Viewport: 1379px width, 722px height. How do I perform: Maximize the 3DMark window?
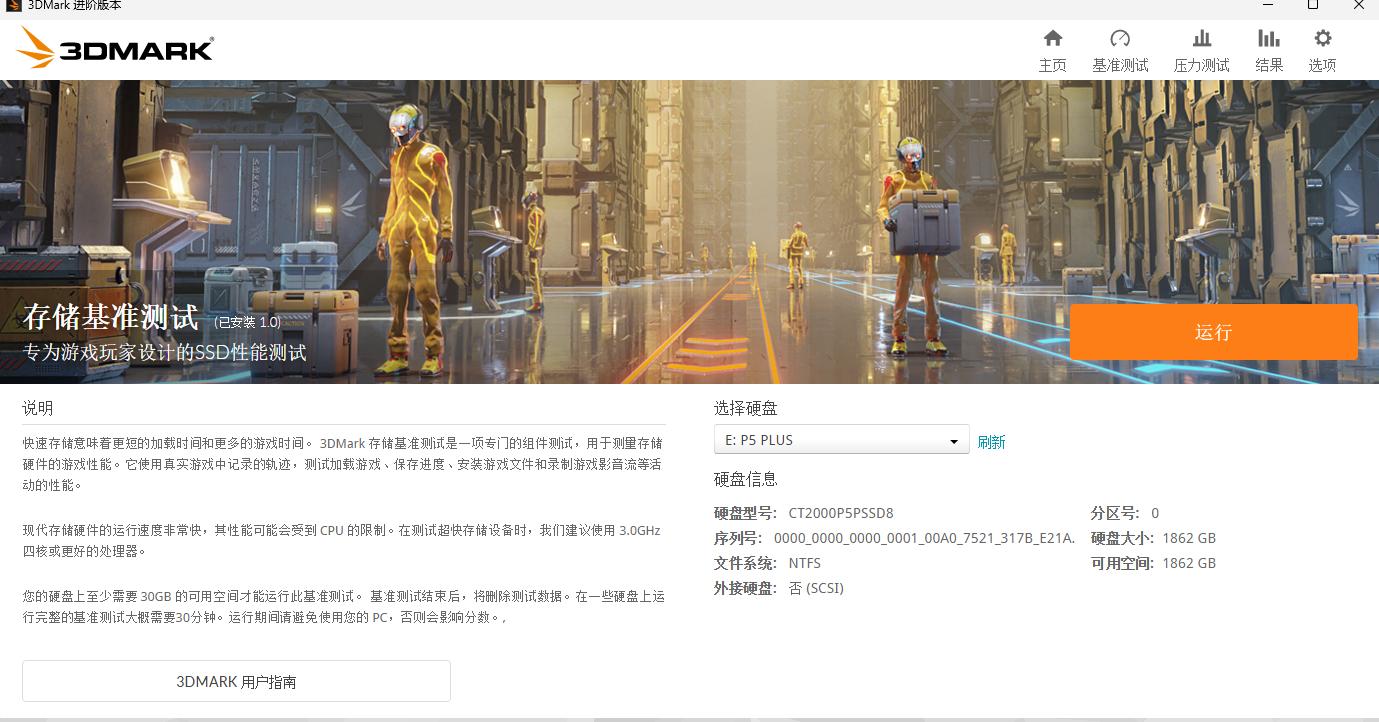[1313, 6]
